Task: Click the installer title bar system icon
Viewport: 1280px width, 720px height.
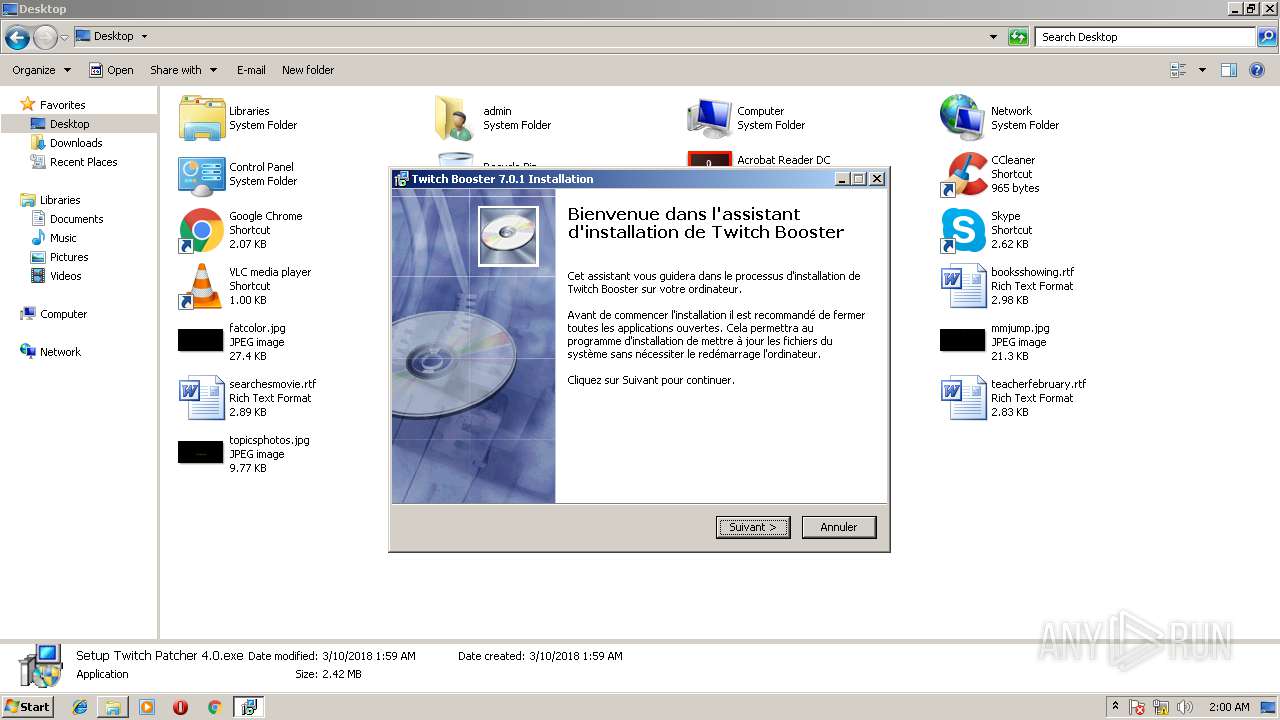Action: [x=401, y=179]
